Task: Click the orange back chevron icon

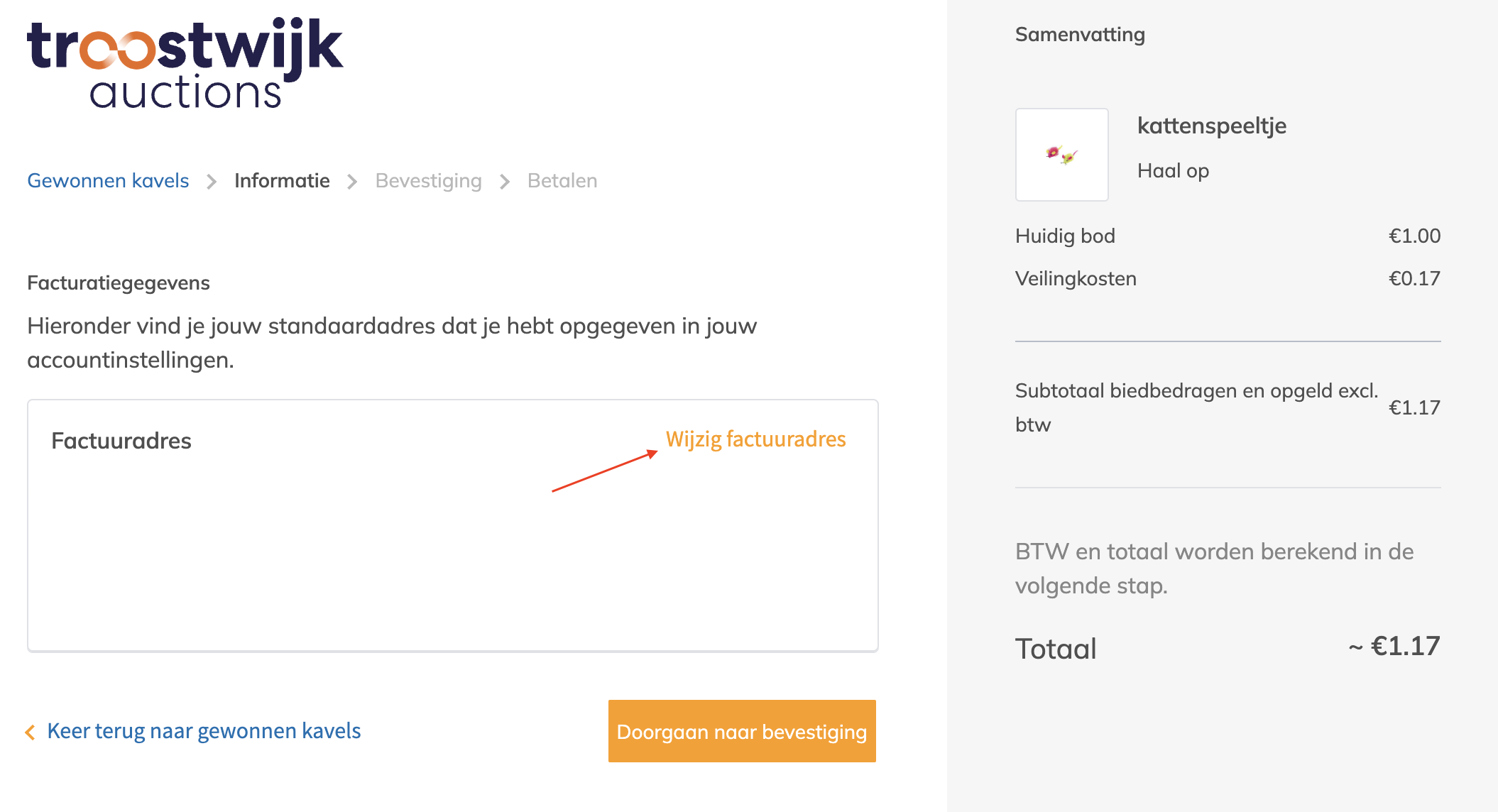Action: click(x=30, y=732)
